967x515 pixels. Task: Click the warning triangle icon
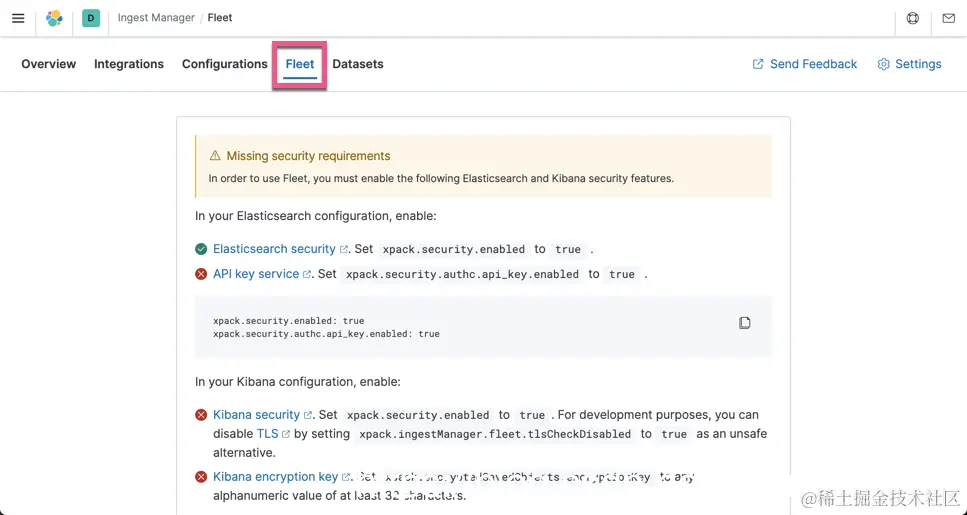coord(215,155)
